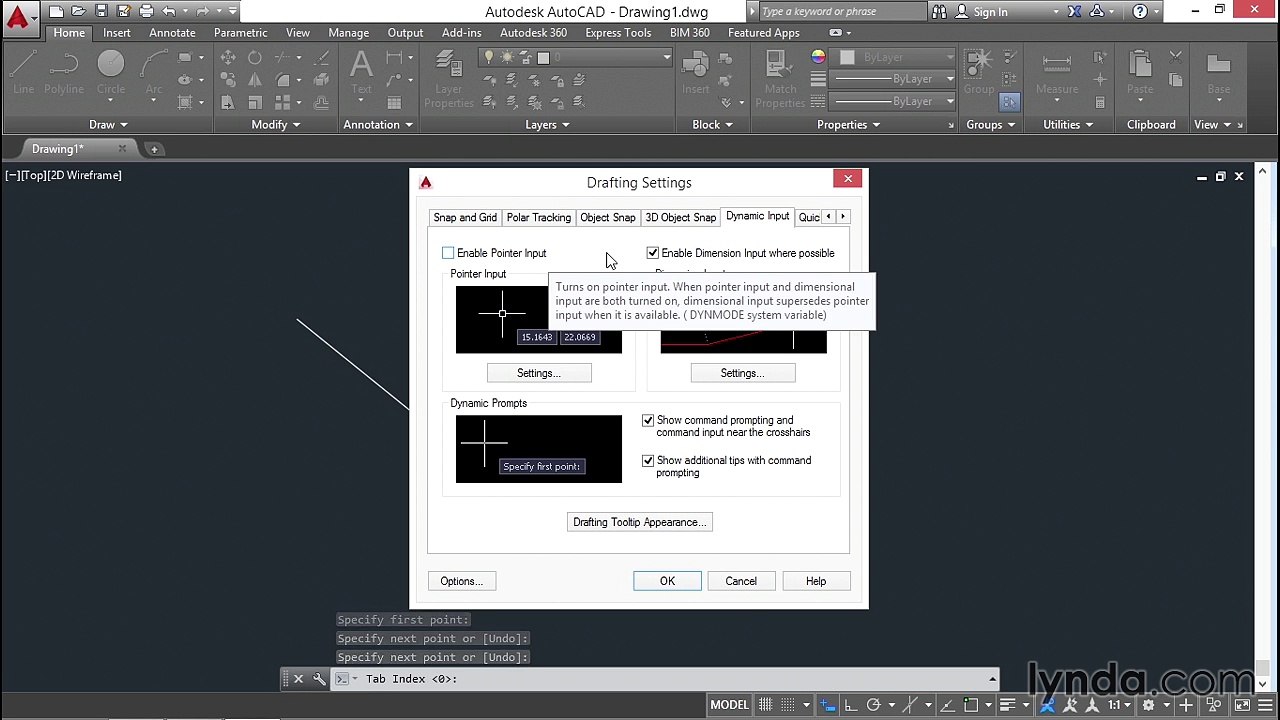The width and height of the screenshot is (1280, 720).
Task: Expand the Modify panel dropdown
Action: click(x=275, y=125)
